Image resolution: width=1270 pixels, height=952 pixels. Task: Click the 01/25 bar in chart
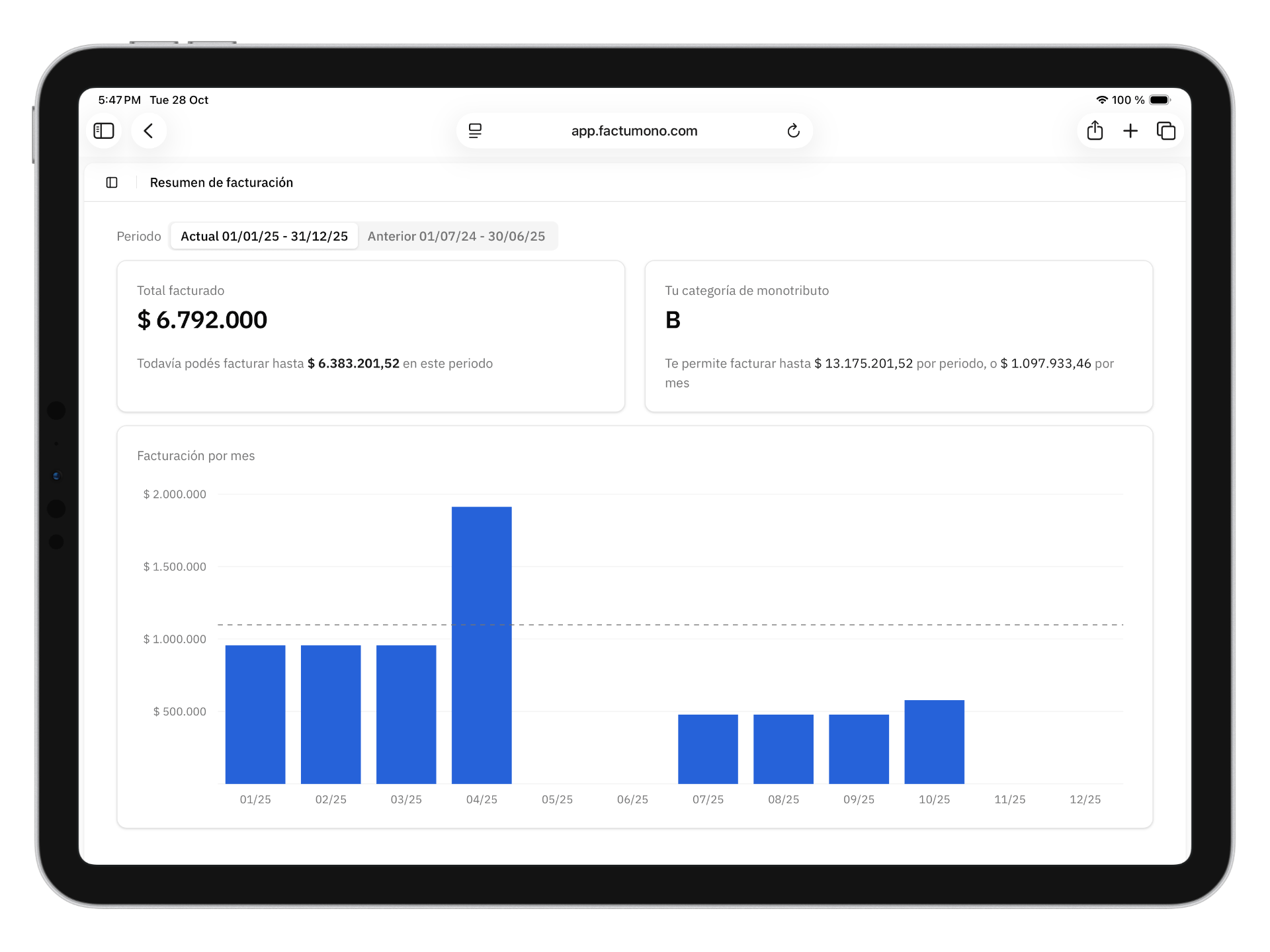point(255,714)
